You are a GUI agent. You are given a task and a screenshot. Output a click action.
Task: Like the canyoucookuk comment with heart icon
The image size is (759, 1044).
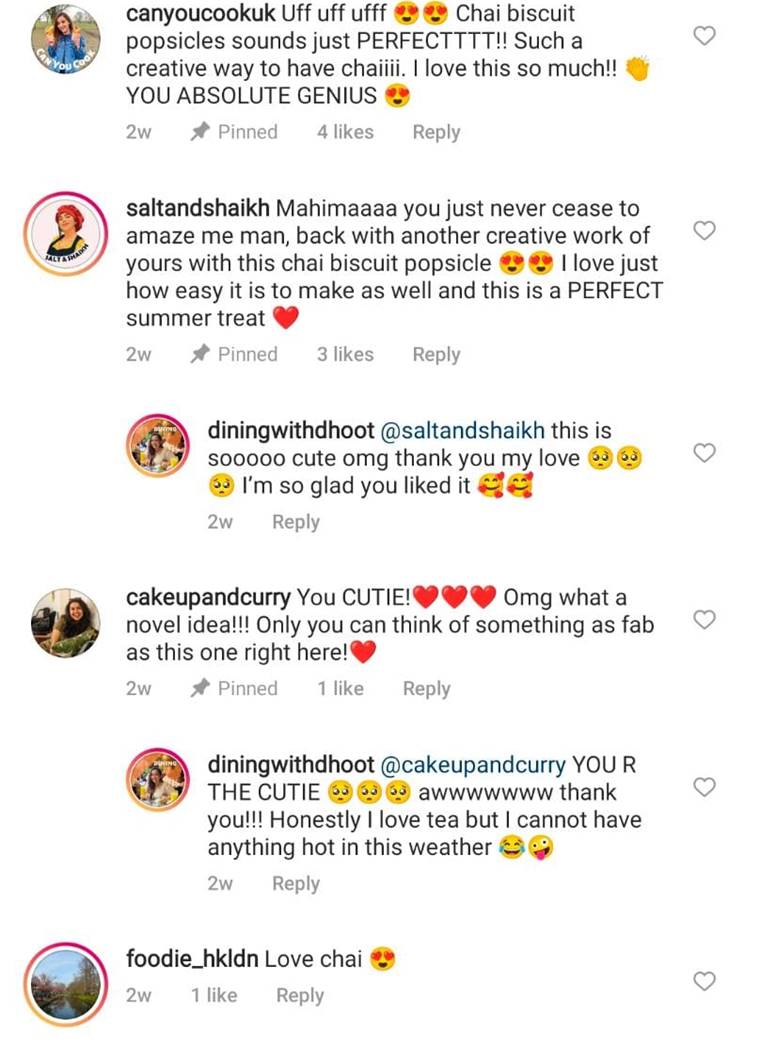click(x=704, y=37)
